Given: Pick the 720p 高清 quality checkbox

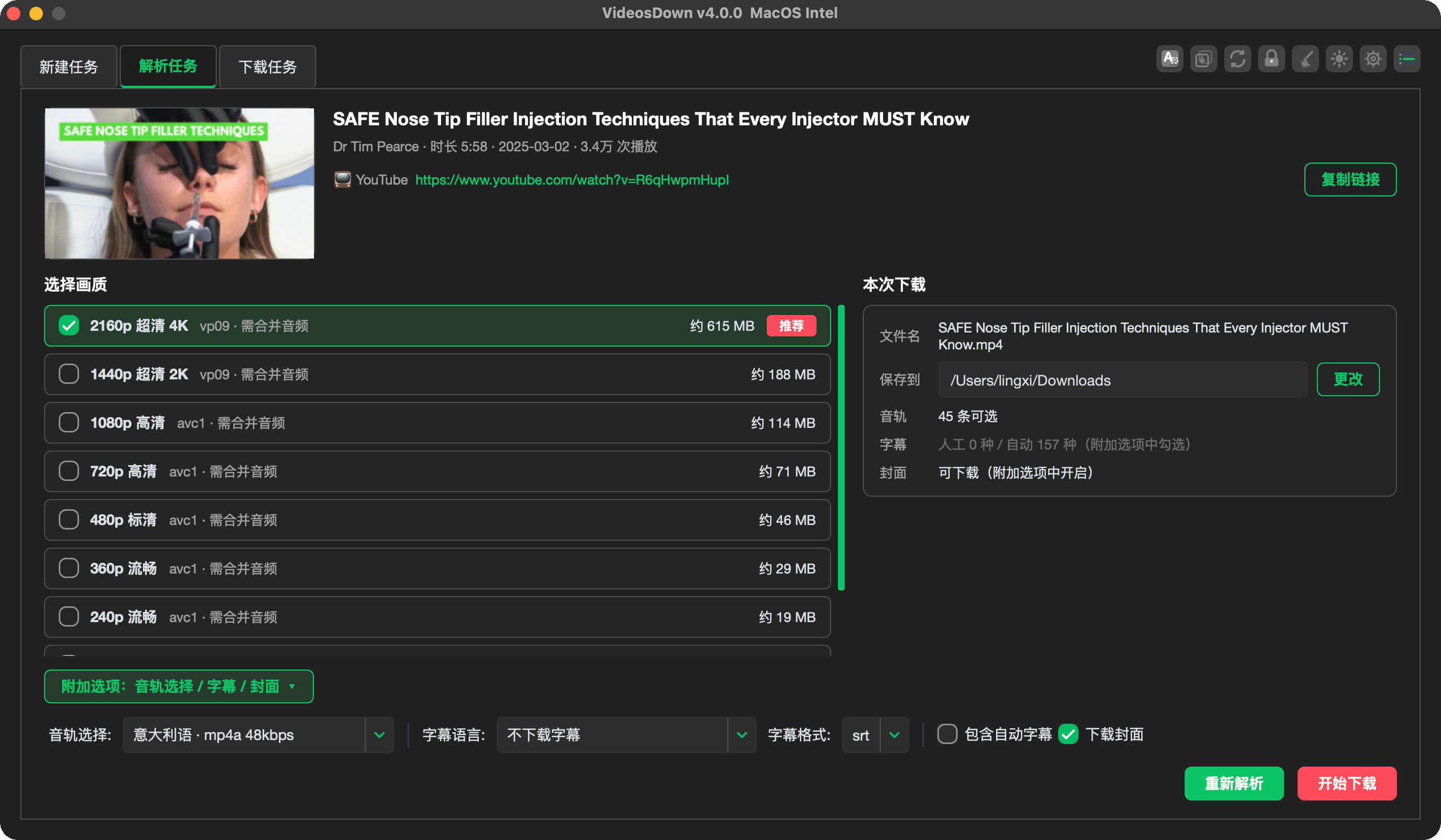Looking at the screenshot, I should coord(69,472).
